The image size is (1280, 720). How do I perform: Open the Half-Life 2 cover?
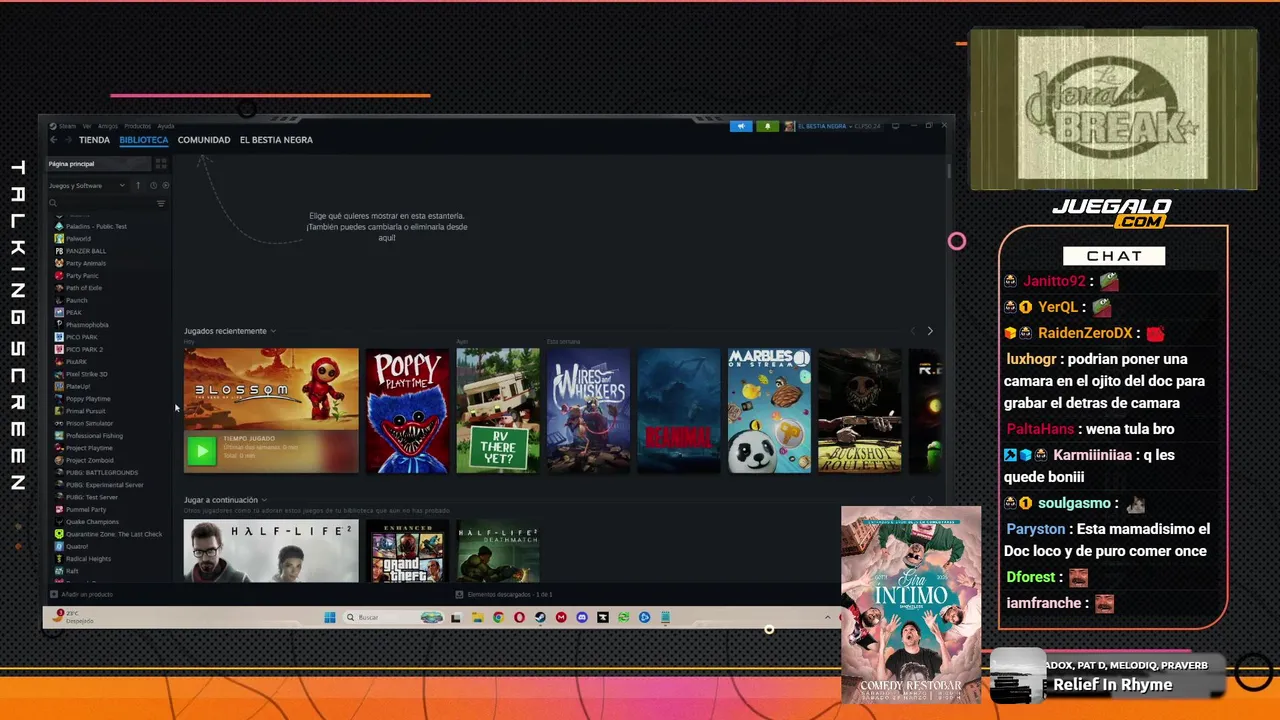tap(271, 551)
